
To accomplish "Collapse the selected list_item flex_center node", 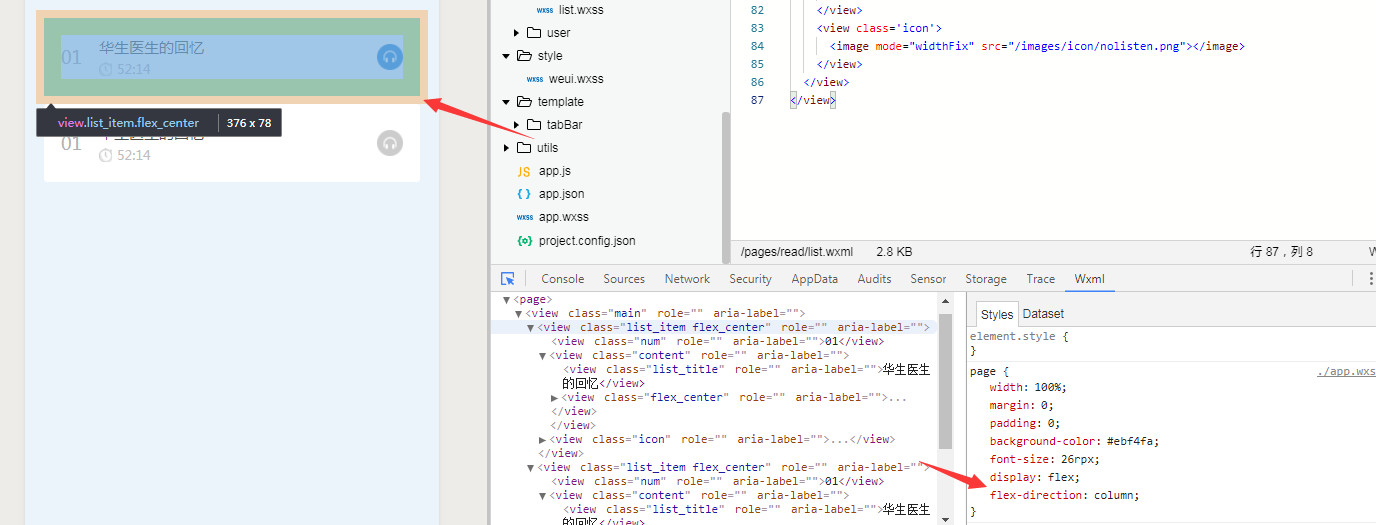I will (531, 328).
